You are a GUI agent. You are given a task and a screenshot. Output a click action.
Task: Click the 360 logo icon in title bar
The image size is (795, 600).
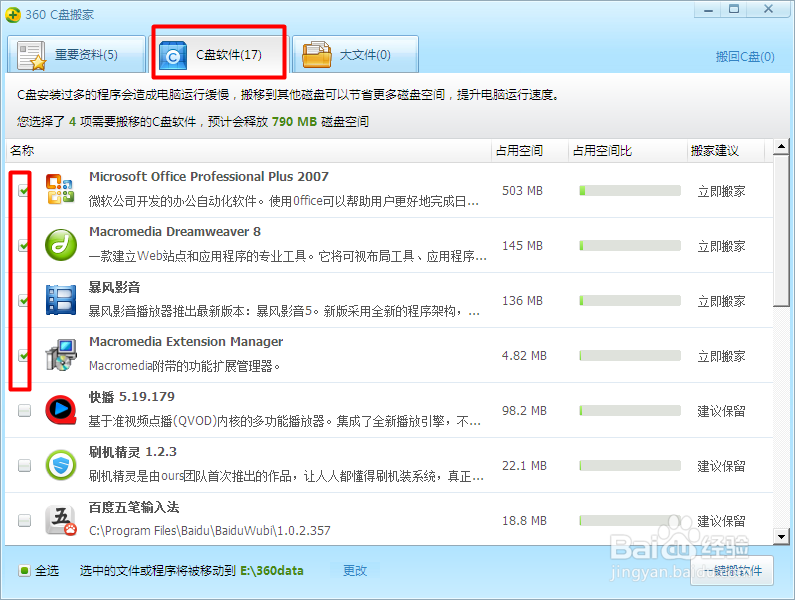[13, 14]
